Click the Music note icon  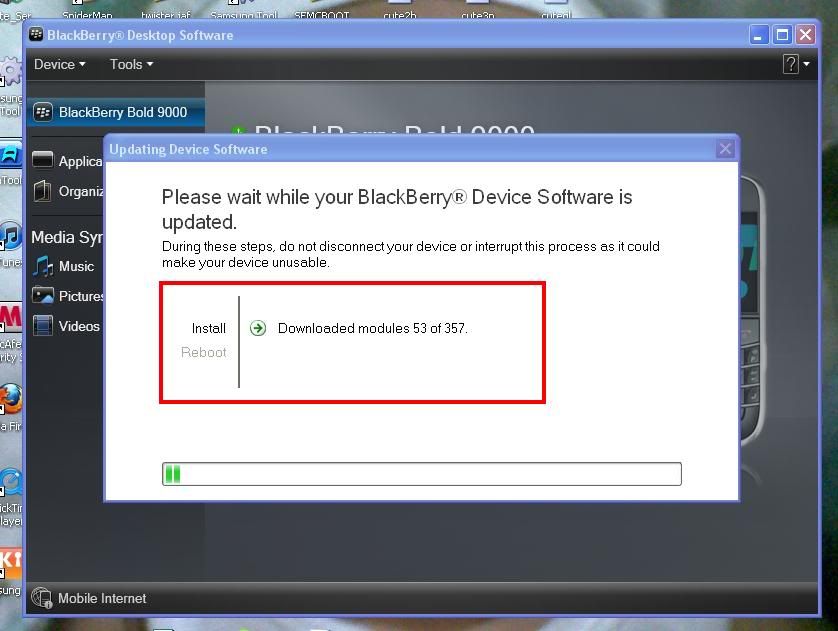(x=42, y=266)
